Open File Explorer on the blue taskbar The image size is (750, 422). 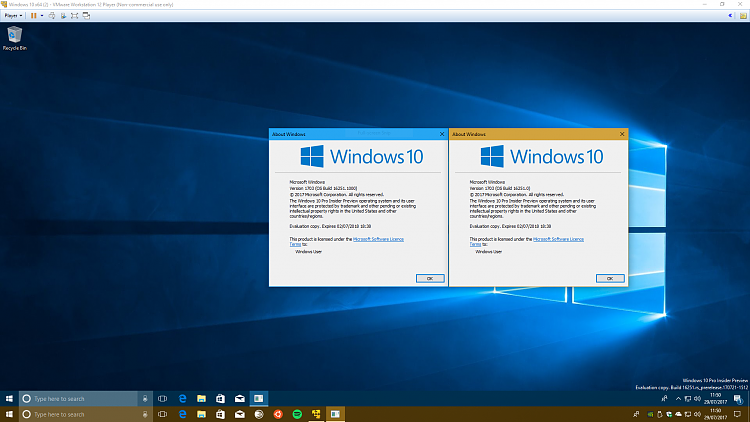pos(201,399)
